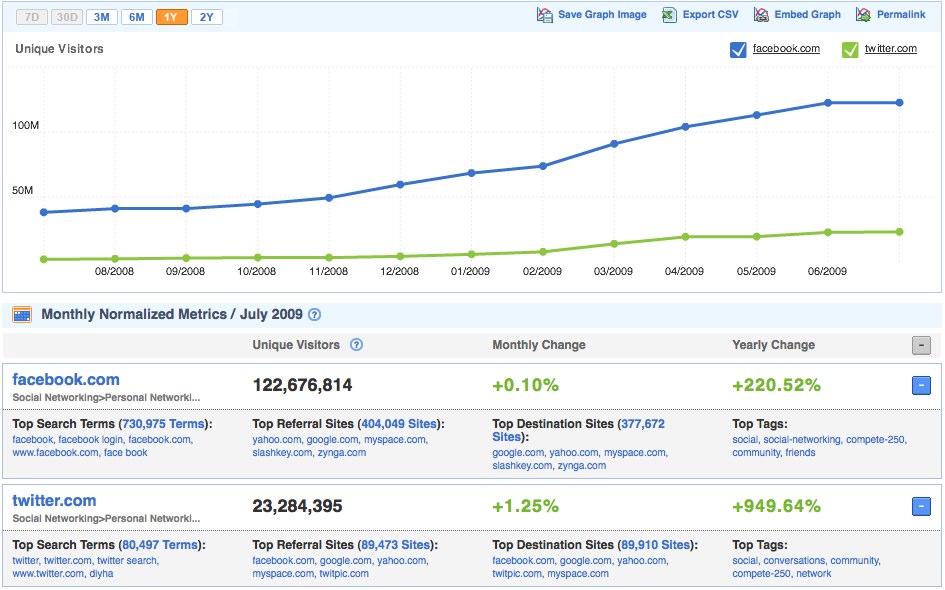This screenshot has width=945, height=590.
Task: Collapse all rows with the gray minus button
Action: coord(921,345)
